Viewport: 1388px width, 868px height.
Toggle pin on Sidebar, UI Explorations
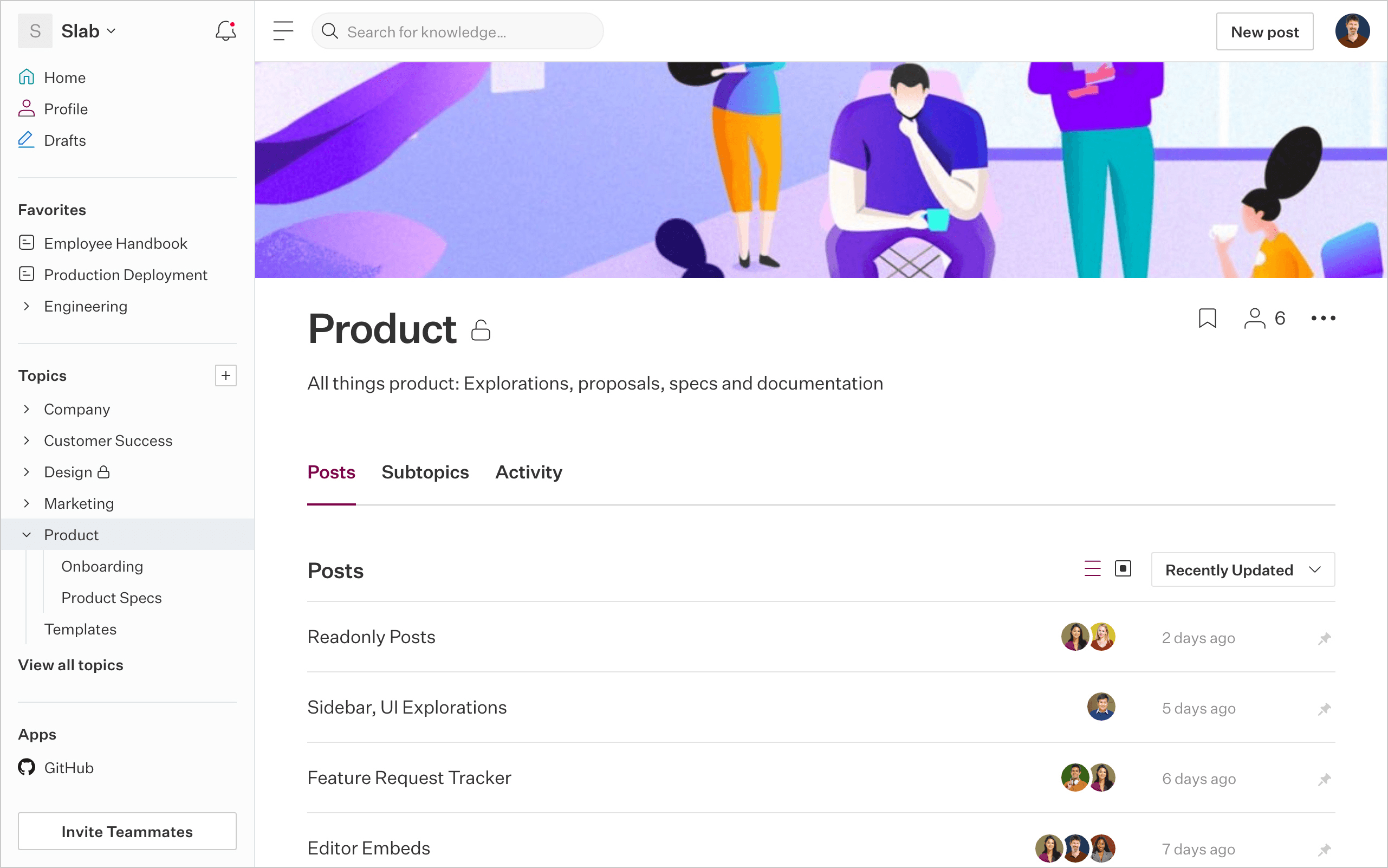(1324, 709)
